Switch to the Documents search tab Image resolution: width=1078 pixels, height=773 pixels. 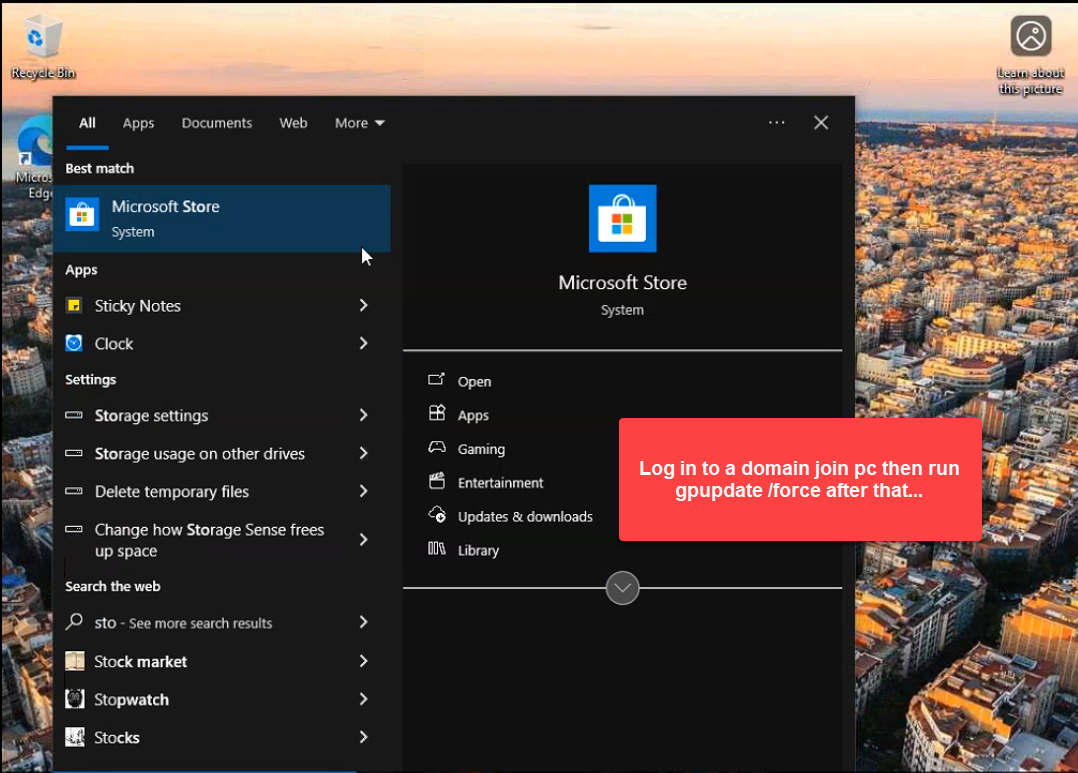[217, 123]
